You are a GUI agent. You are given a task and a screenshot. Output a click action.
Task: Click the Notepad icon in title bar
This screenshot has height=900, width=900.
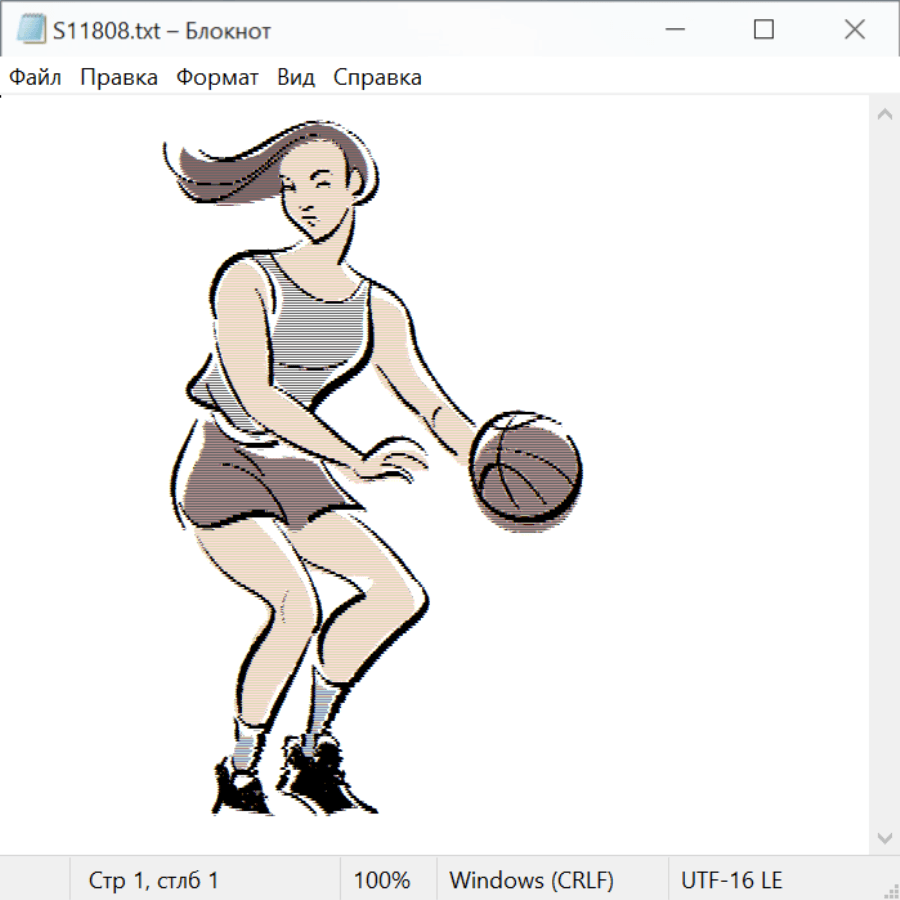click(31, 30)
